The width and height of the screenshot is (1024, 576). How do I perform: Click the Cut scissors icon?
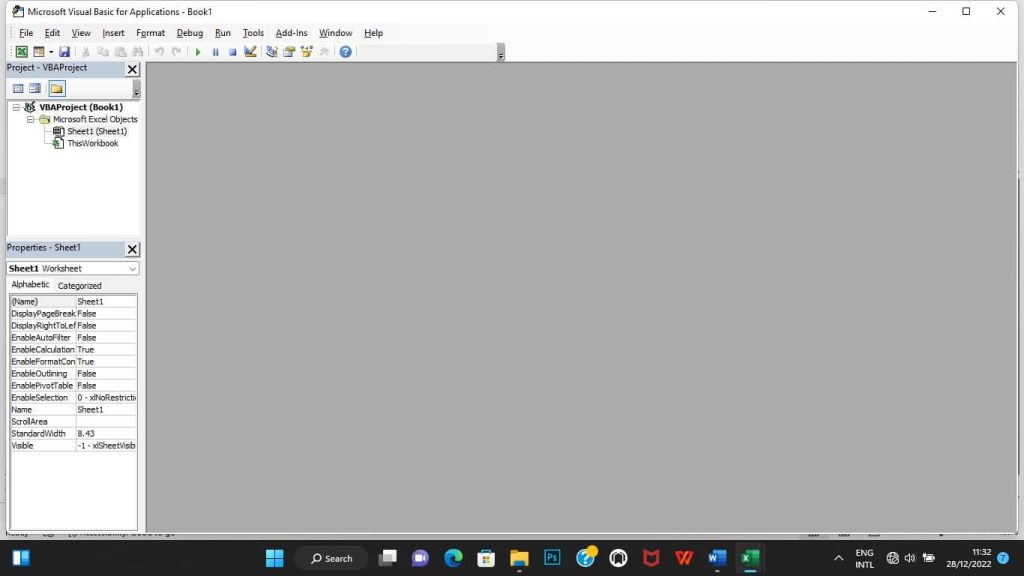click(x=86, y=52)
